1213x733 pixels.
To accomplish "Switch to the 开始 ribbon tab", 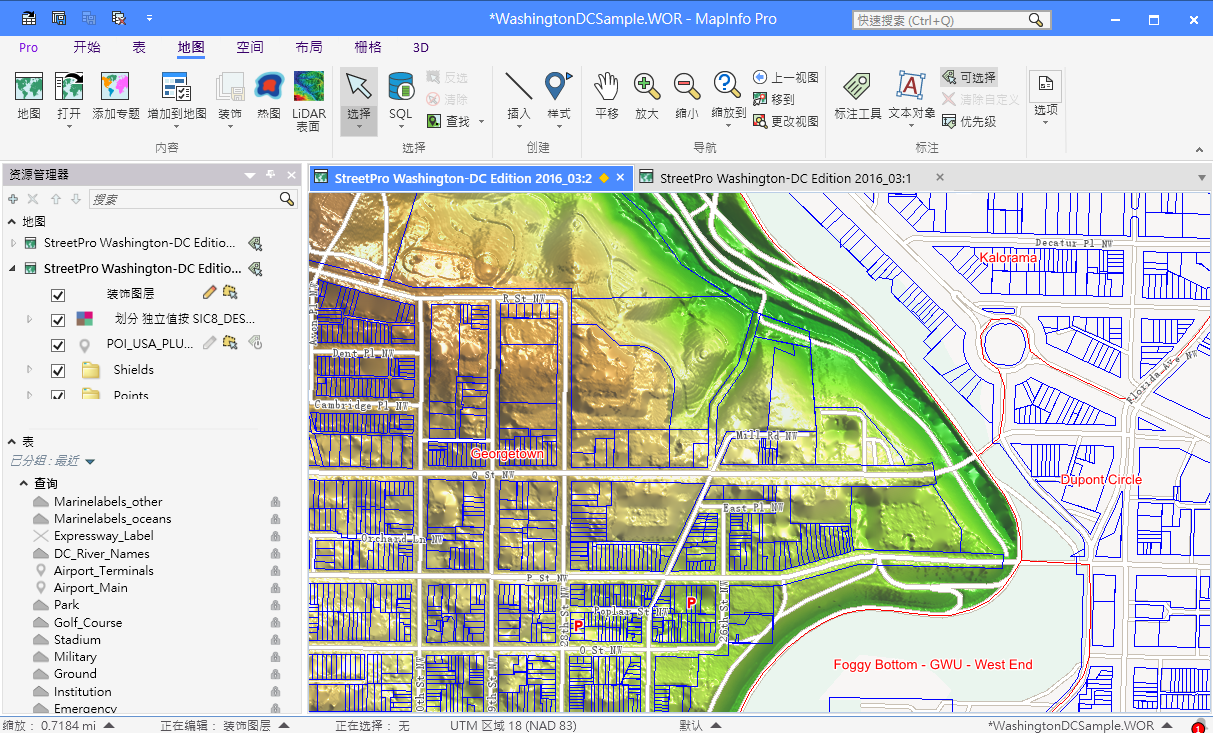I will pyautogui.click(x=87, y=47).
